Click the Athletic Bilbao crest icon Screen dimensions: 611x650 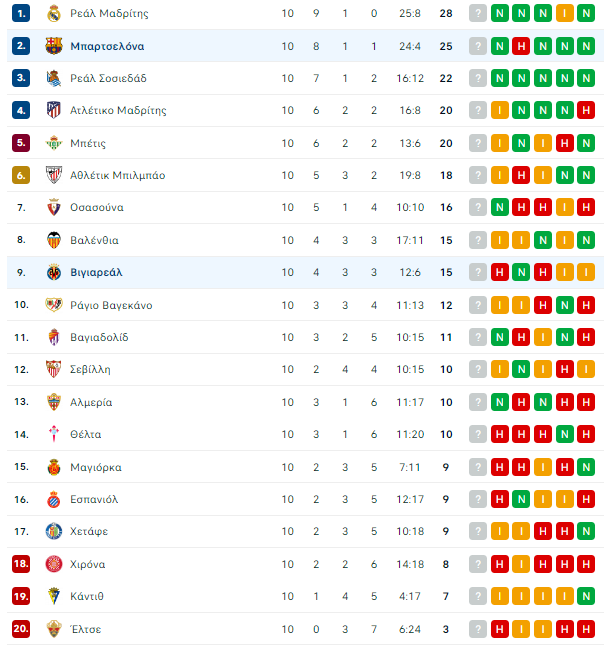click(x=53, y=175)
